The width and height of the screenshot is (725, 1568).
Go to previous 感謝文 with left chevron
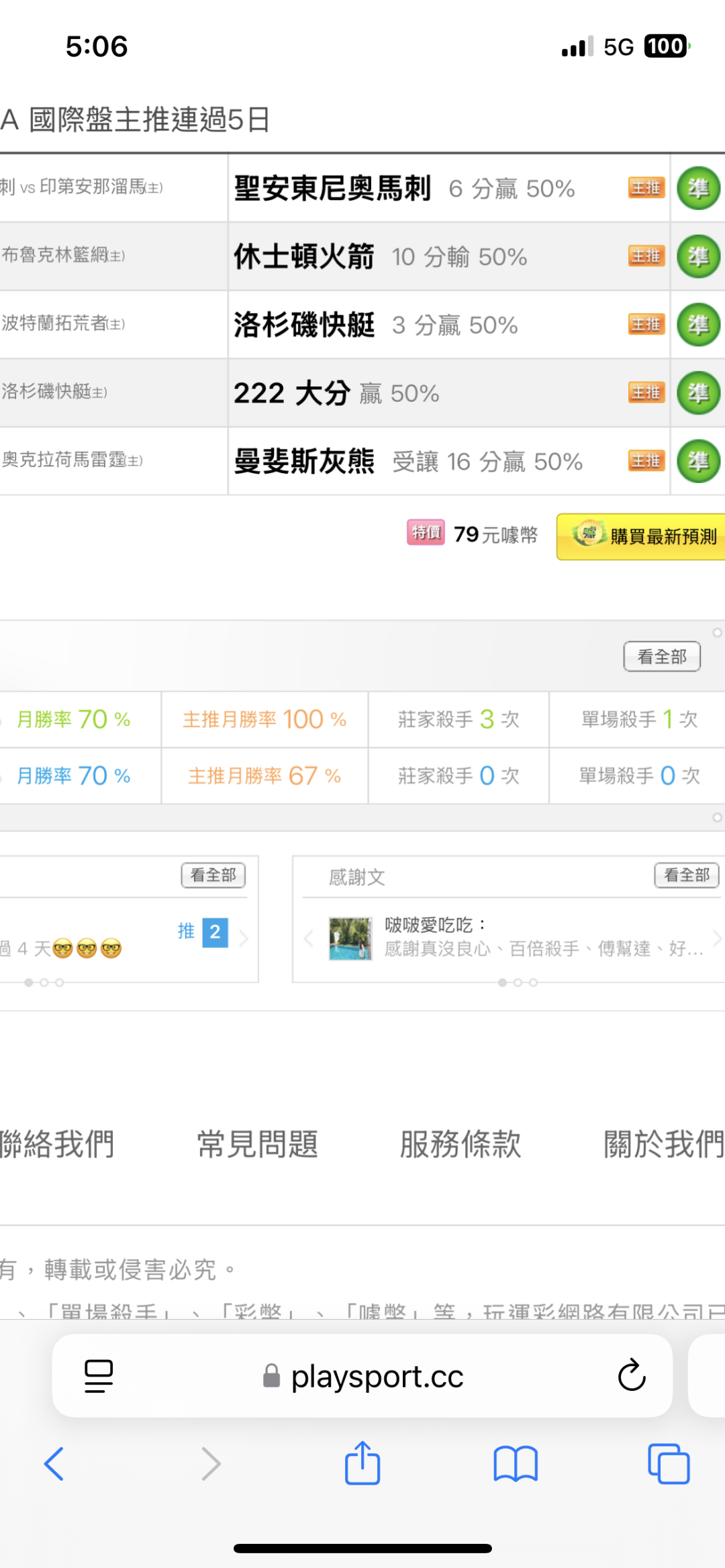309,938
